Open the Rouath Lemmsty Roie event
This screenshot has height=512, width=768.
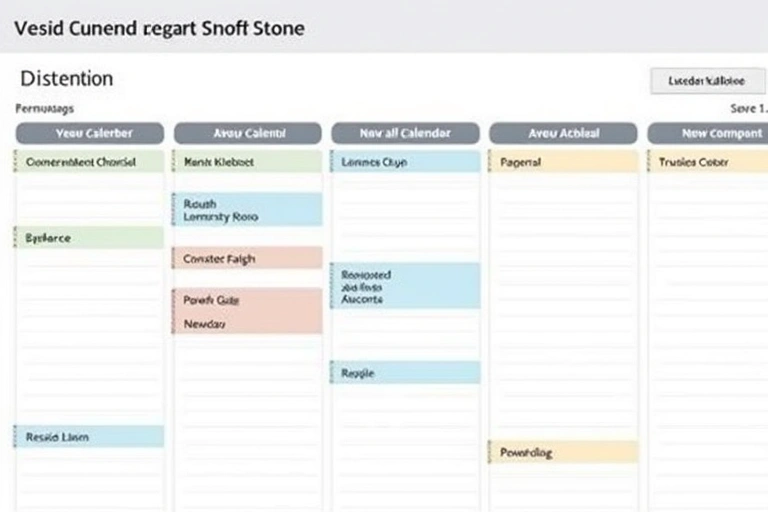click(x=248, y=209)
